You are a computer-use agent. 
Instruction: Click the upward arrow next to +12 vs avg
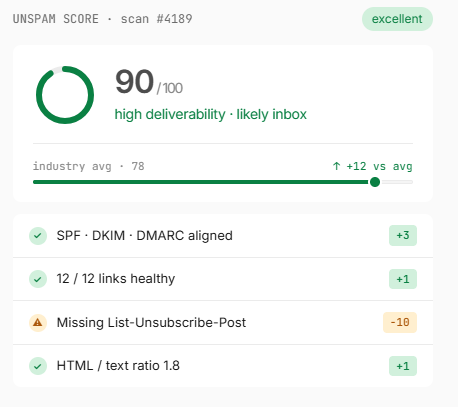(337, 166)
